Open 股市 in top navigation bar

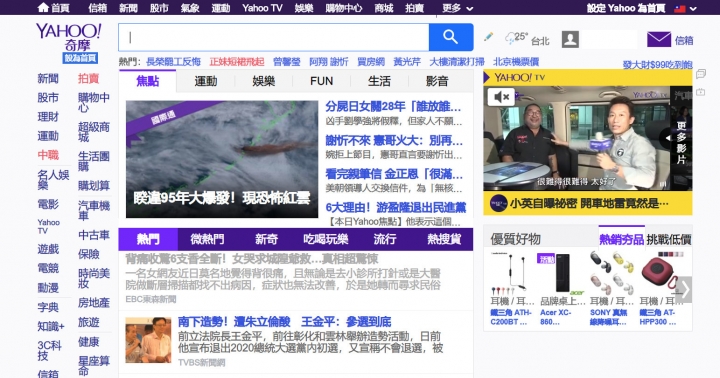[159, 8]
